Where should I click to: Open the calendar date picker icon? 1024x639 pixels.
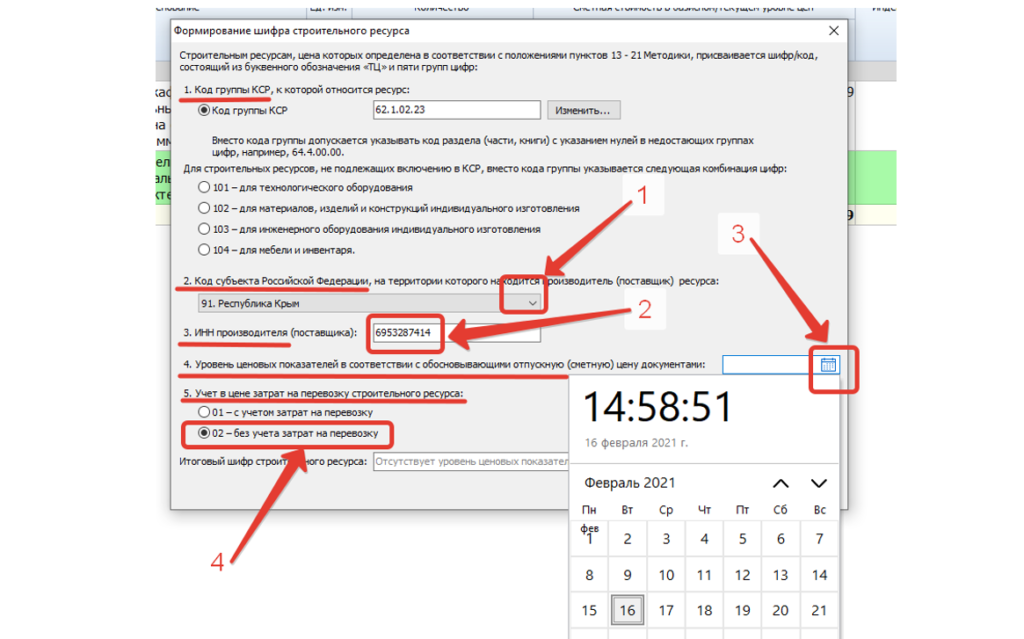pyautogui.click(x=828, y=364)
